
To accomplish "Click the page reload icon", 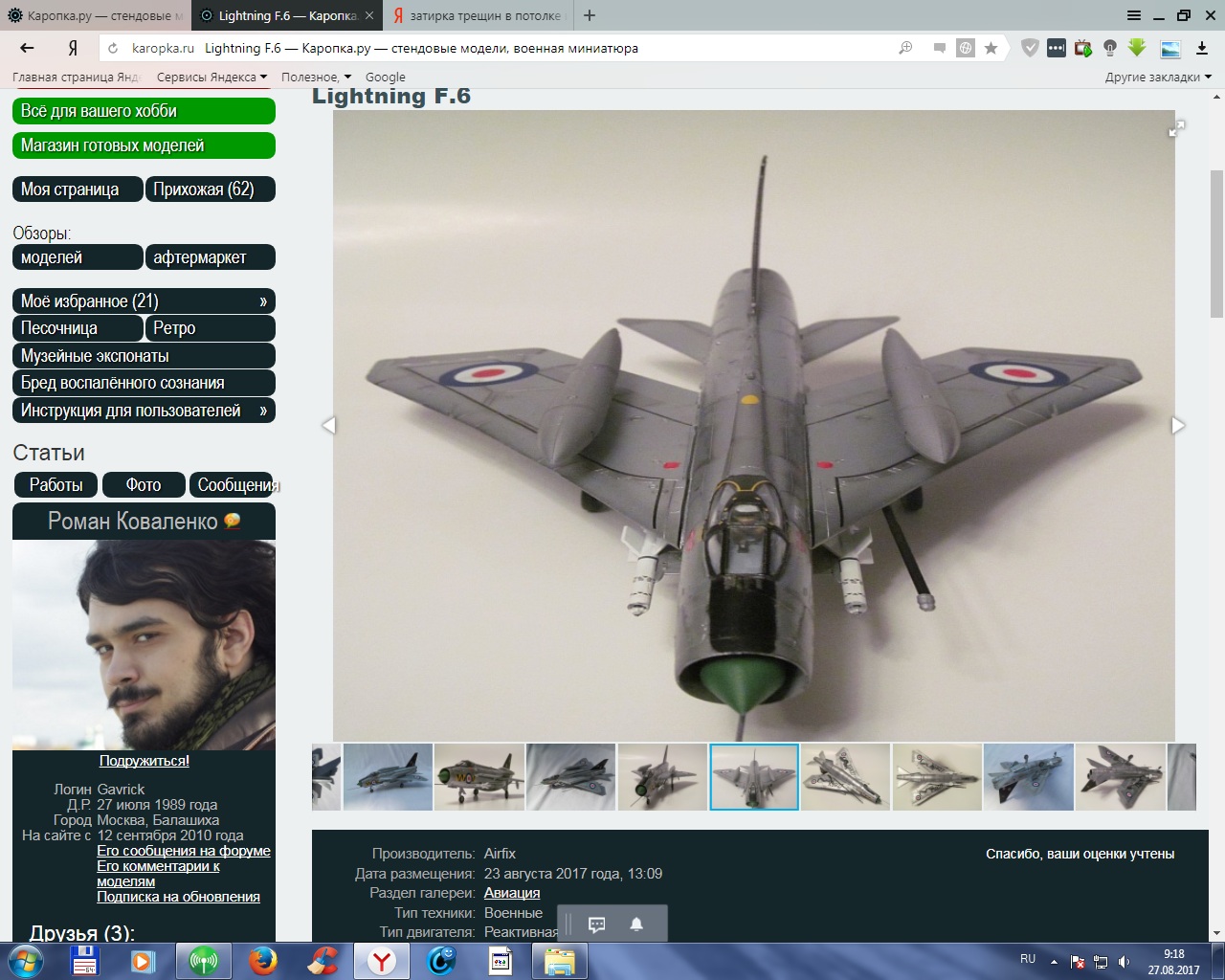I will point(114,48).
